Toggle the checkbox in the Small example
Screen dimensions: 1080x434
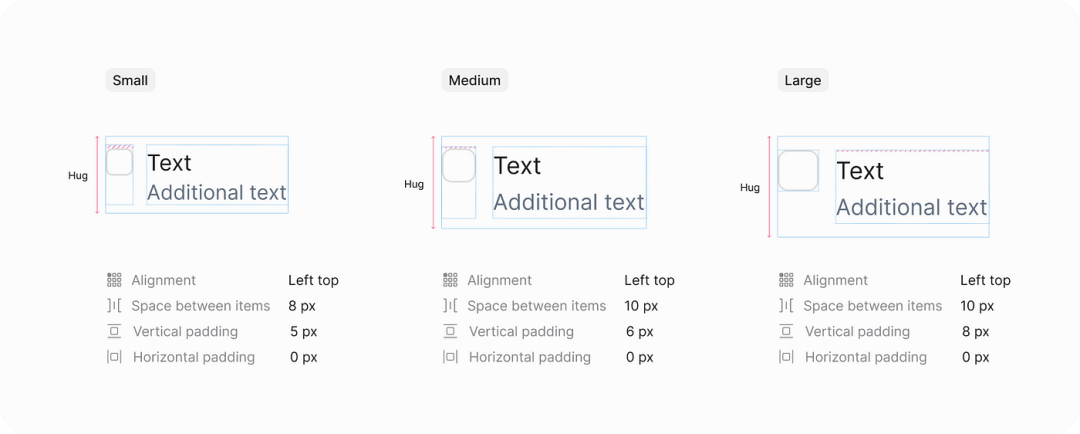click(x=119, y=163)
